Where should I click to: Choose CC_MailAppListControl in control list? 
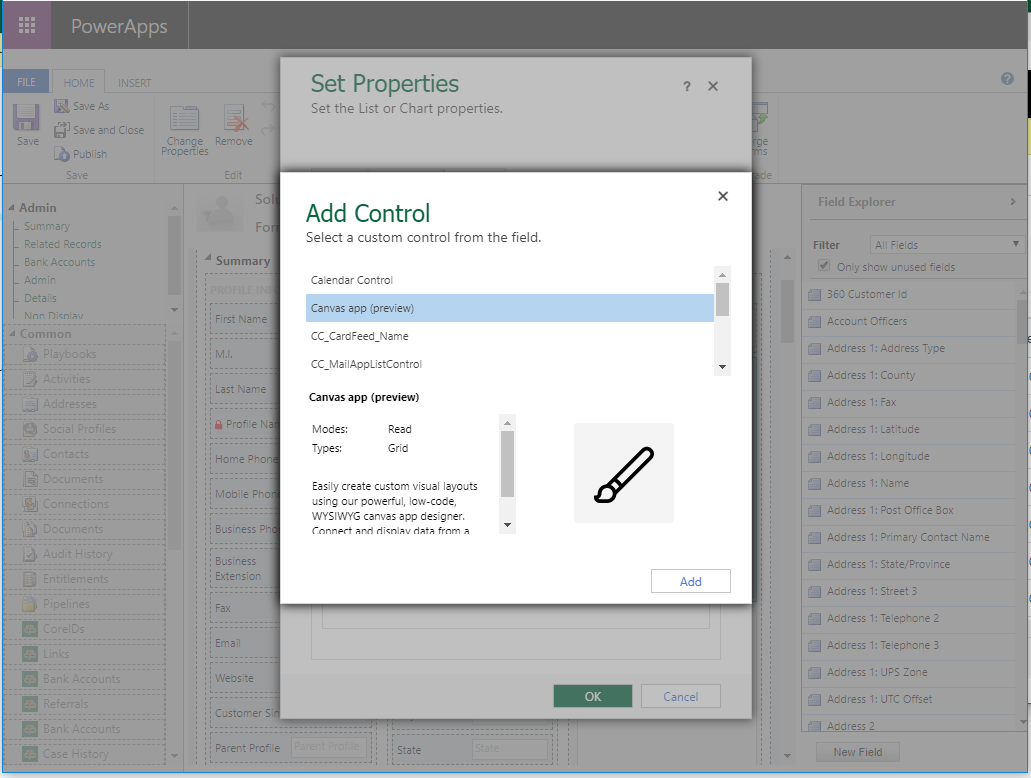tap(366, 364)
